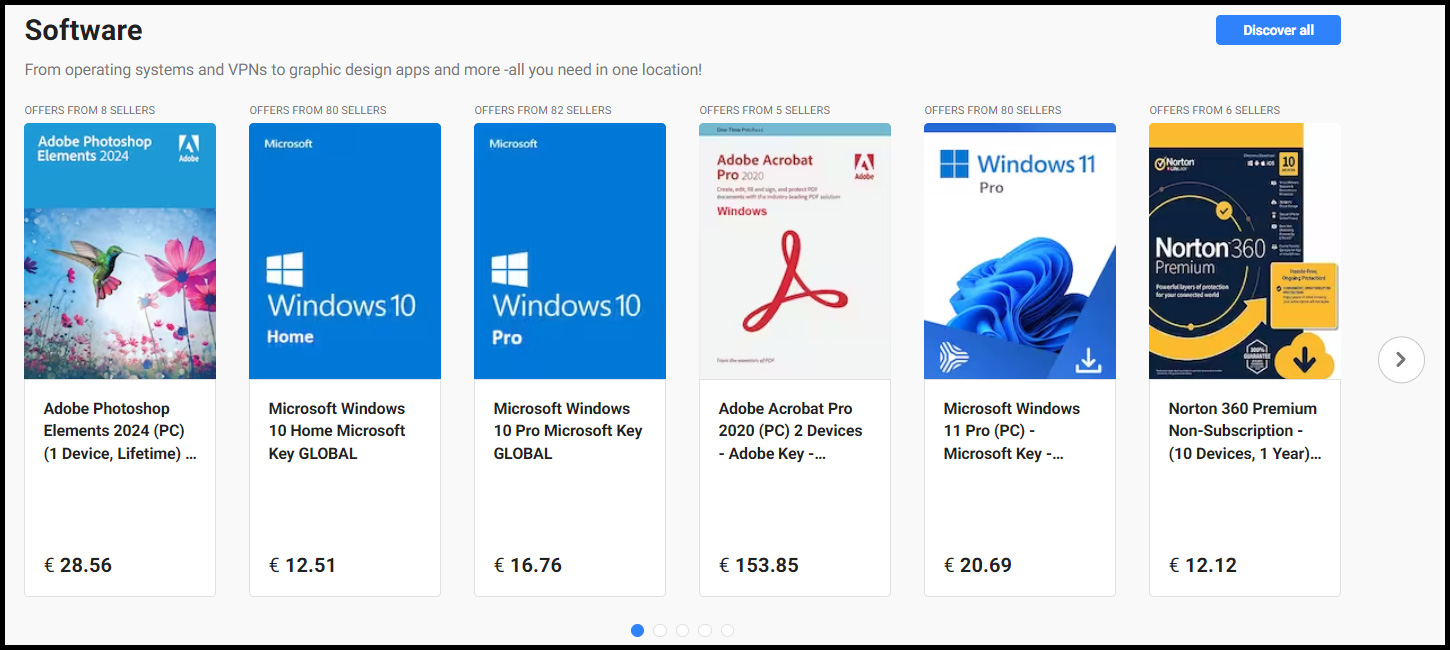This screenshot has width=1450, height=650.
Task: Open Microsoft Windows 10 Home Microsoft Key title
Action: [x=337, y=431]
